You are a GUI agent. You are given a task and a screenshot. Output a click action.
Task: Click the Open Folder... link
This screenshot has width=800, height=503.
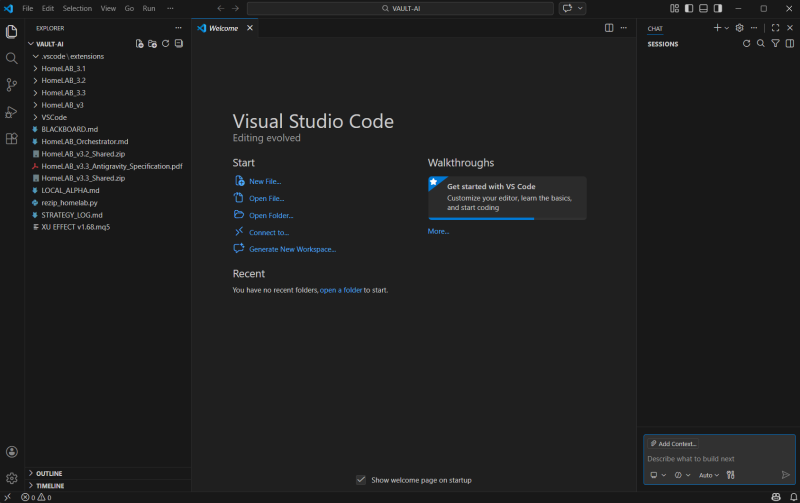pos(271,215)
